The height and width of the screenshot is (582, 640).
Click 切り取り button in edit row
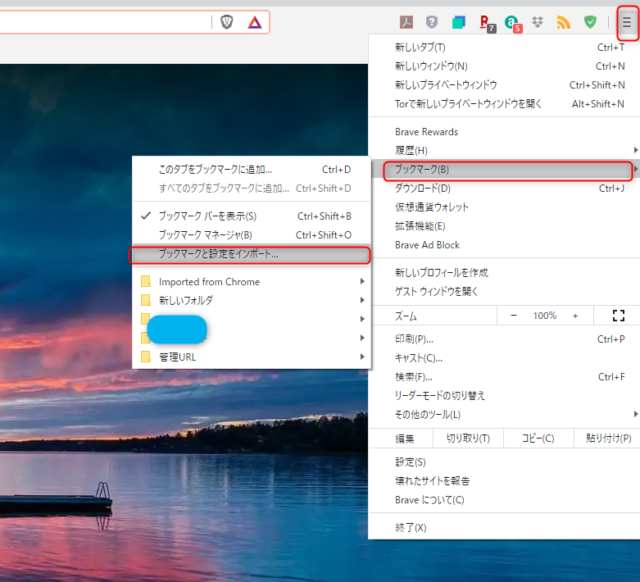(467, 438)
